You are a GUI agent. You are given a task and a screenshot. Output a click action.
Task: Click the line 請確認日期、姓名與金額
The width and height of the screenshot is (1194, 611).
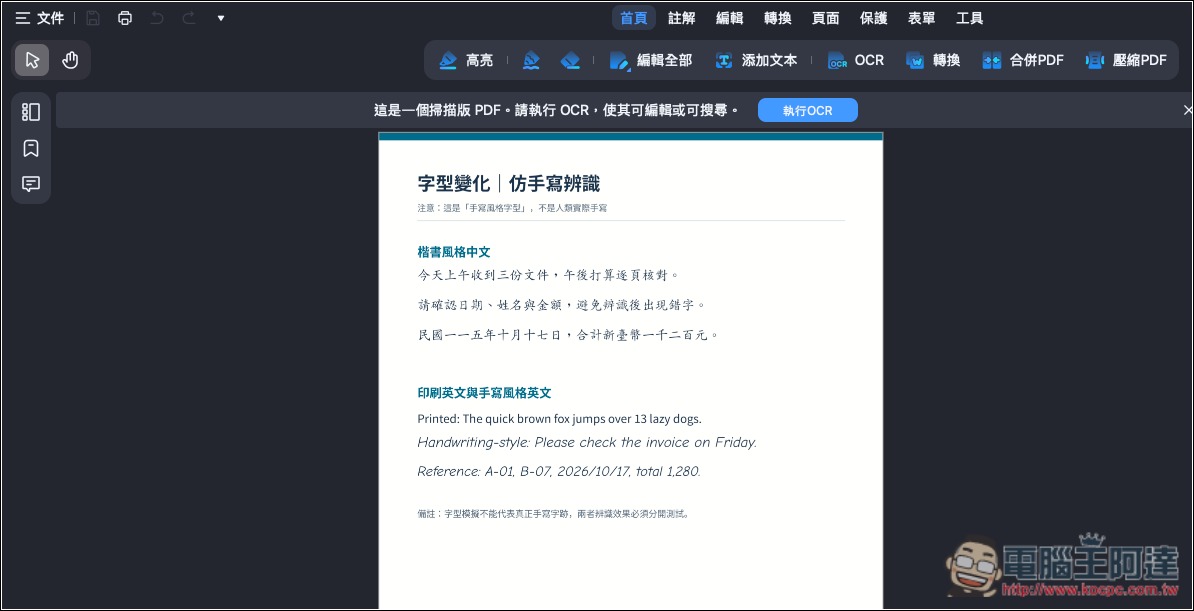click(x=561, y=305)
